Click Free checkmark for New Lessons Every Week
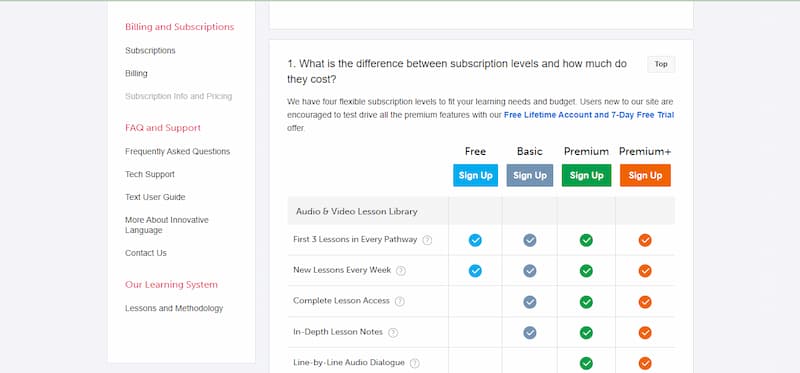Screen dimensions: 800x373 tap(475, 271)
